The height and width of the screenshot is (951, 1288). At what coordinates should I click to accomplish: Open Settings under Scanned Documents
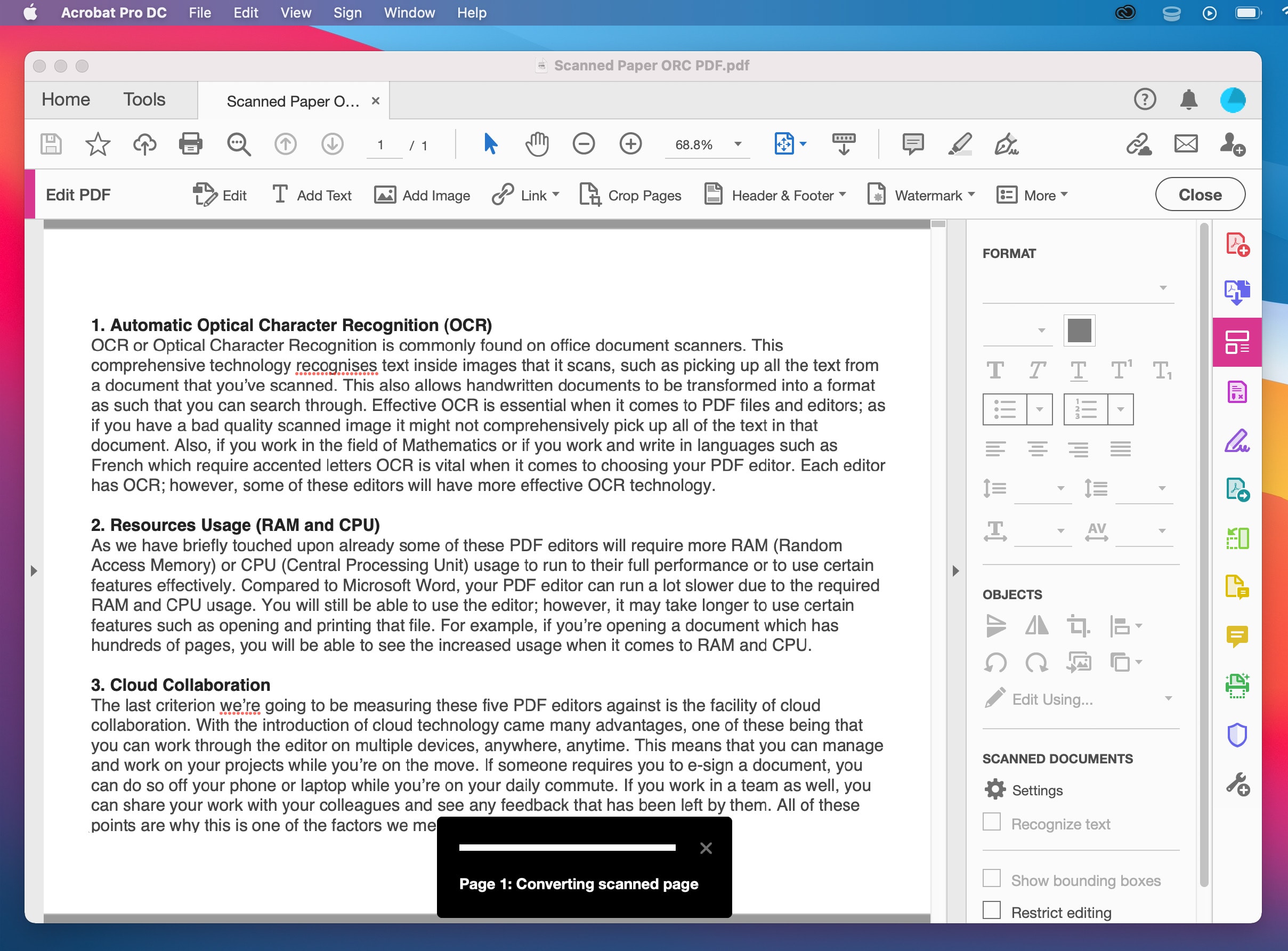(1024, 790)
